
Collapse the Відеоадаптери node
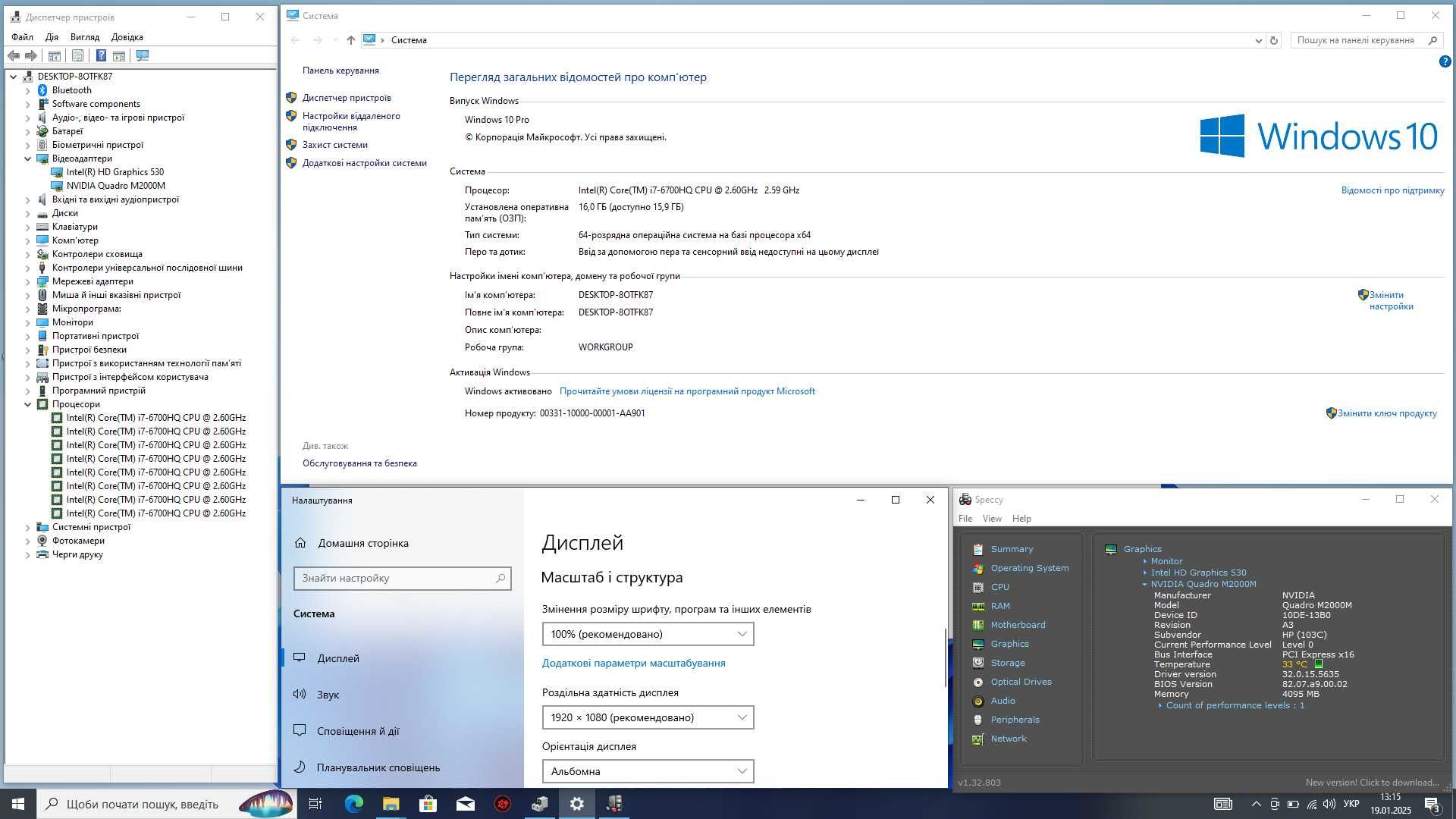(x=28, y=158)
